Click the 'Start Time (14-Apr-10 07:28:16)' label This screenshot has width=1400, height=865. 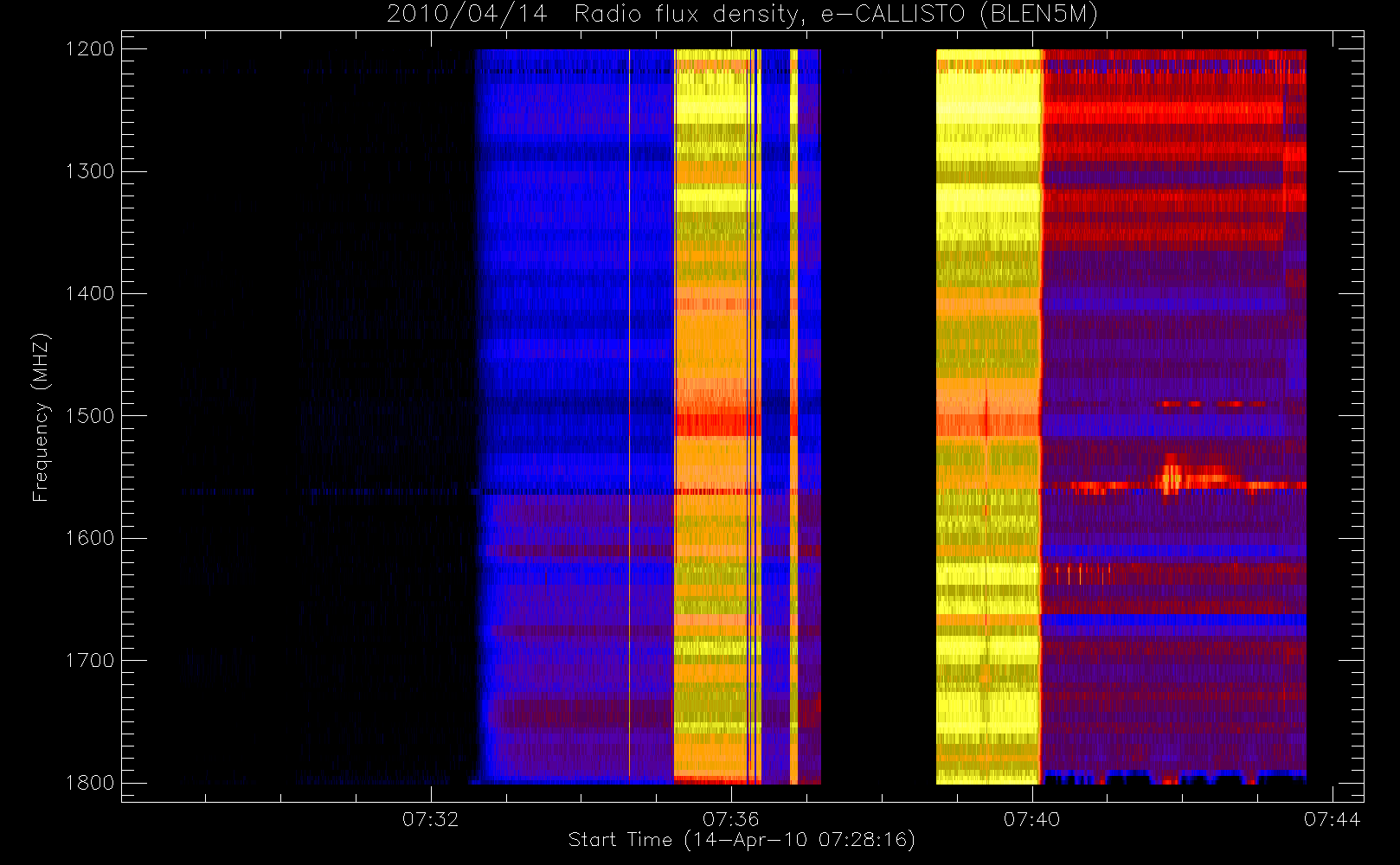pyautogui.click(x=742, y=840)
